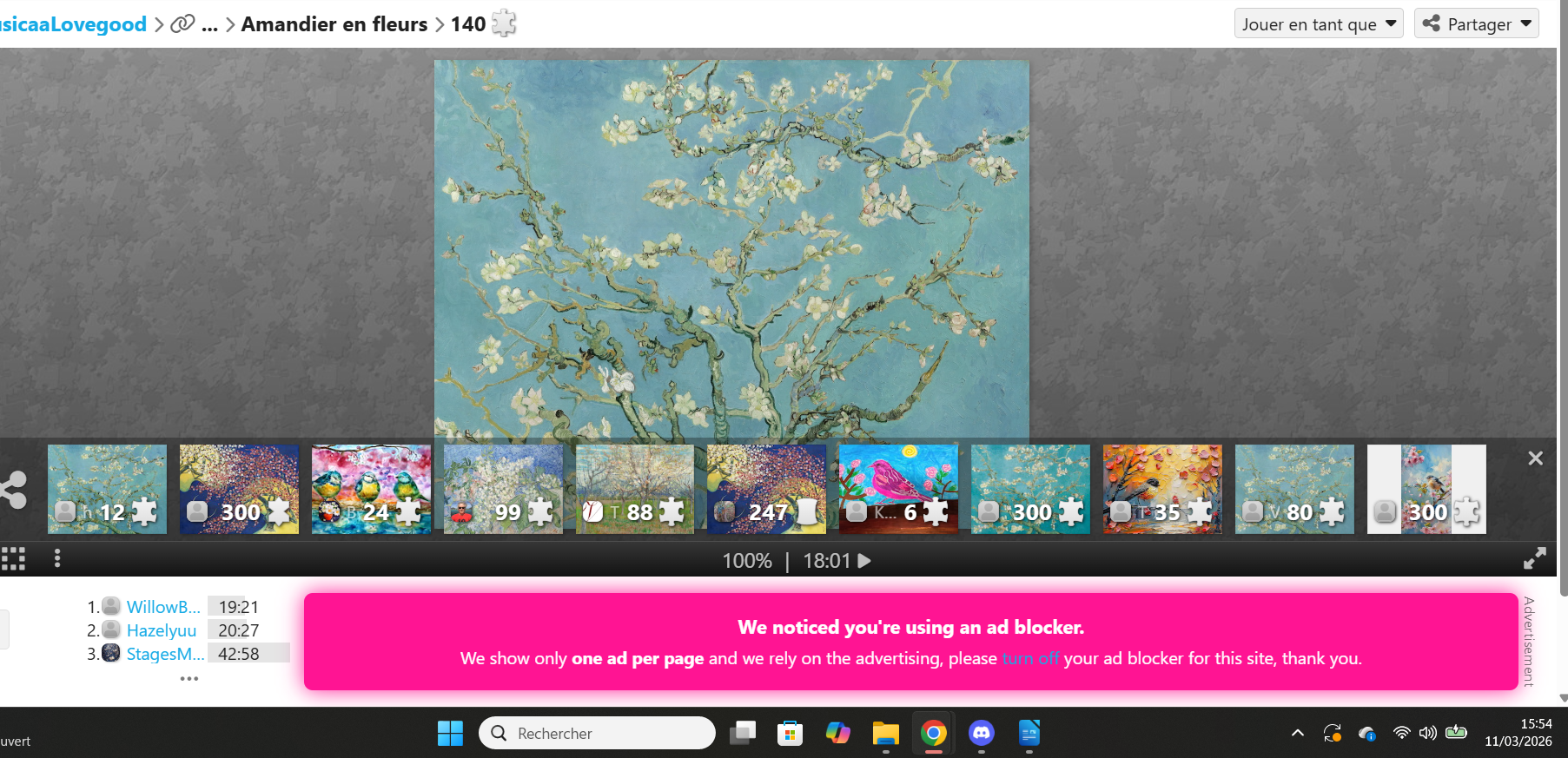Click the avatar icon beside WillowB...
The width and height of the screenshot is (1568, 758).
click(x=111, y=606)
